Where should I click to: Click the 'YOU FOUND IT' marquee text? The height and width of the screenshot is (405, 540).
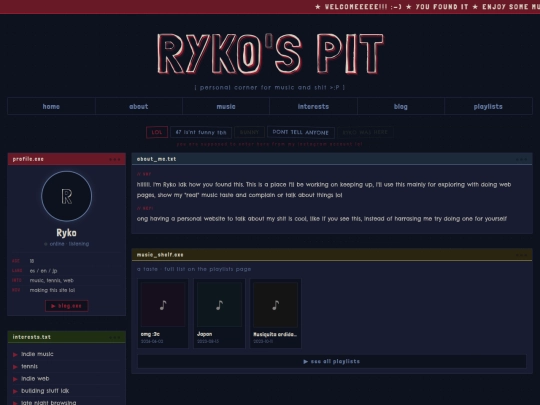[x=442, y=7]
